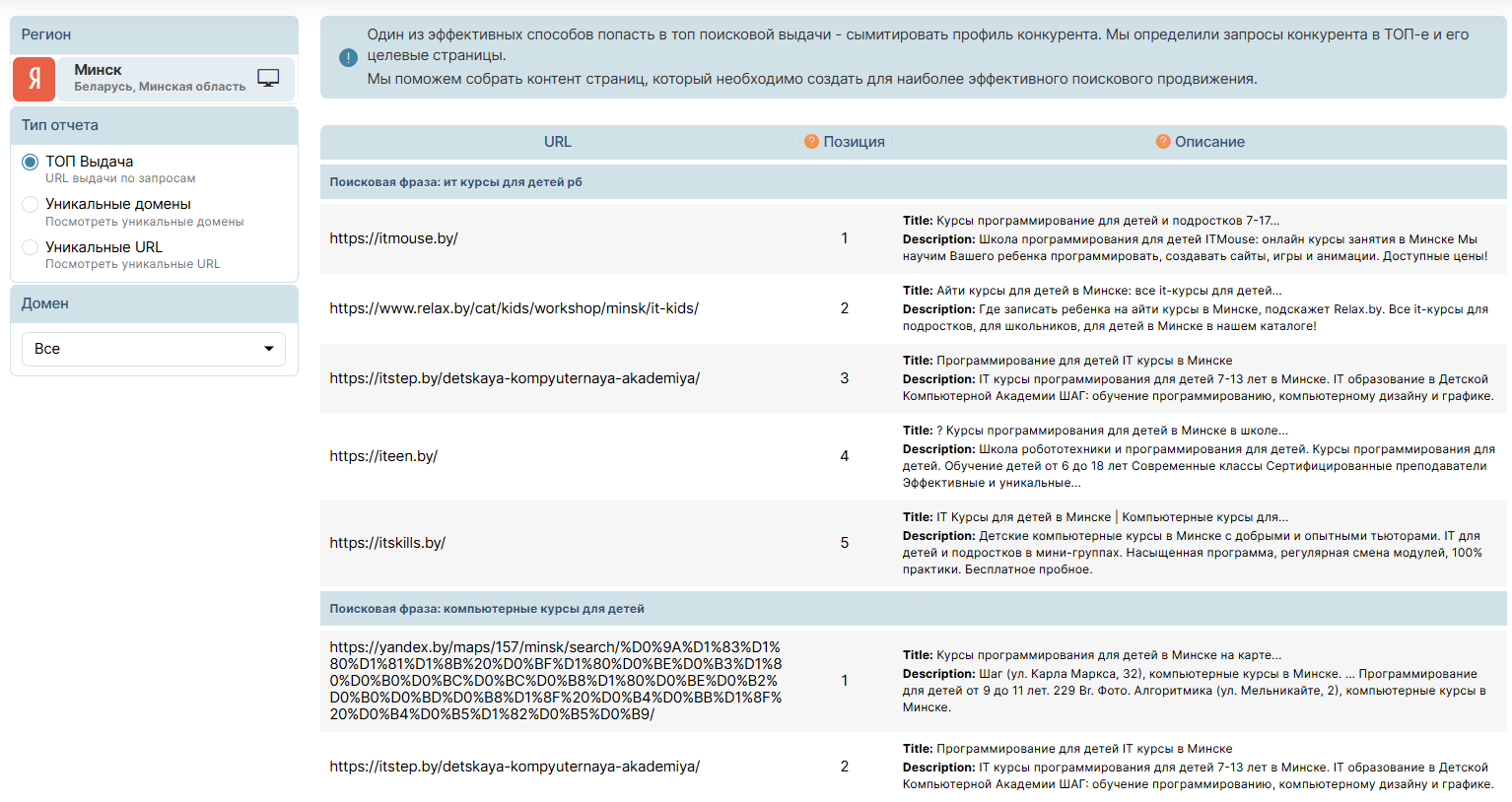
Task: Click the help icon next to Описание
Action: 1163,142
